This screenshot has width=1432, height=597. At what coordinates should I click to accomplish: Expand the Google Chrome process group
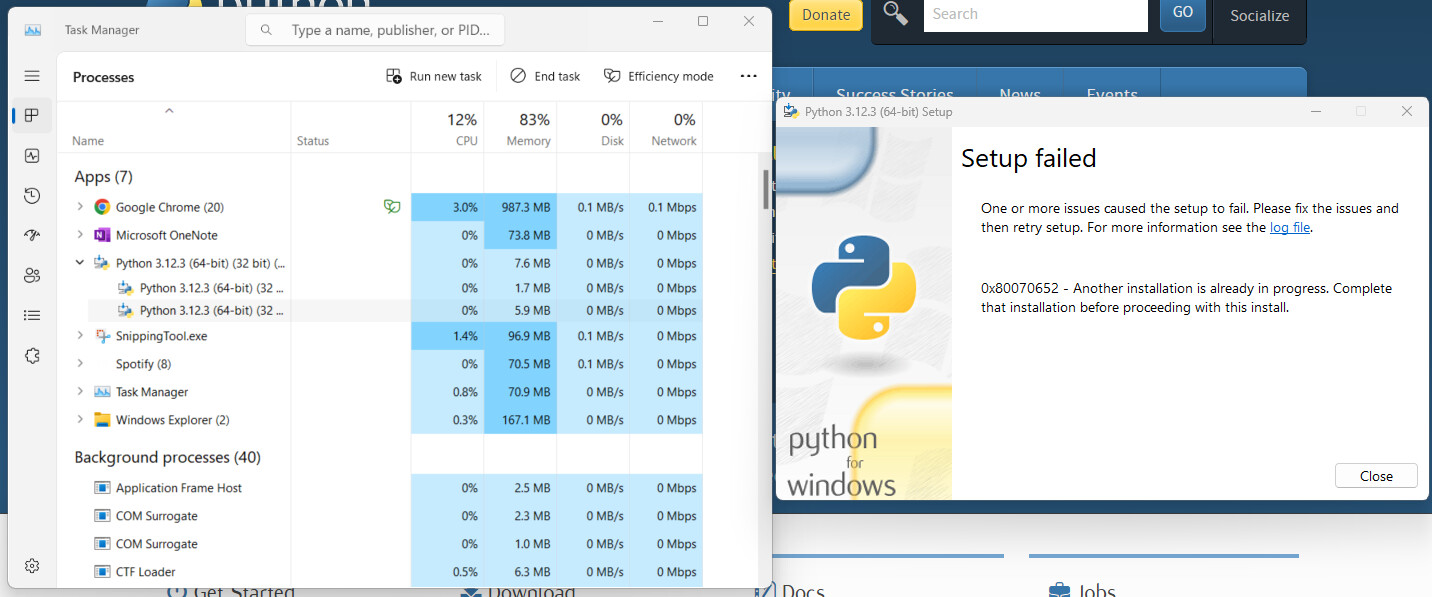pyautogui.click(x=80, y=207)
